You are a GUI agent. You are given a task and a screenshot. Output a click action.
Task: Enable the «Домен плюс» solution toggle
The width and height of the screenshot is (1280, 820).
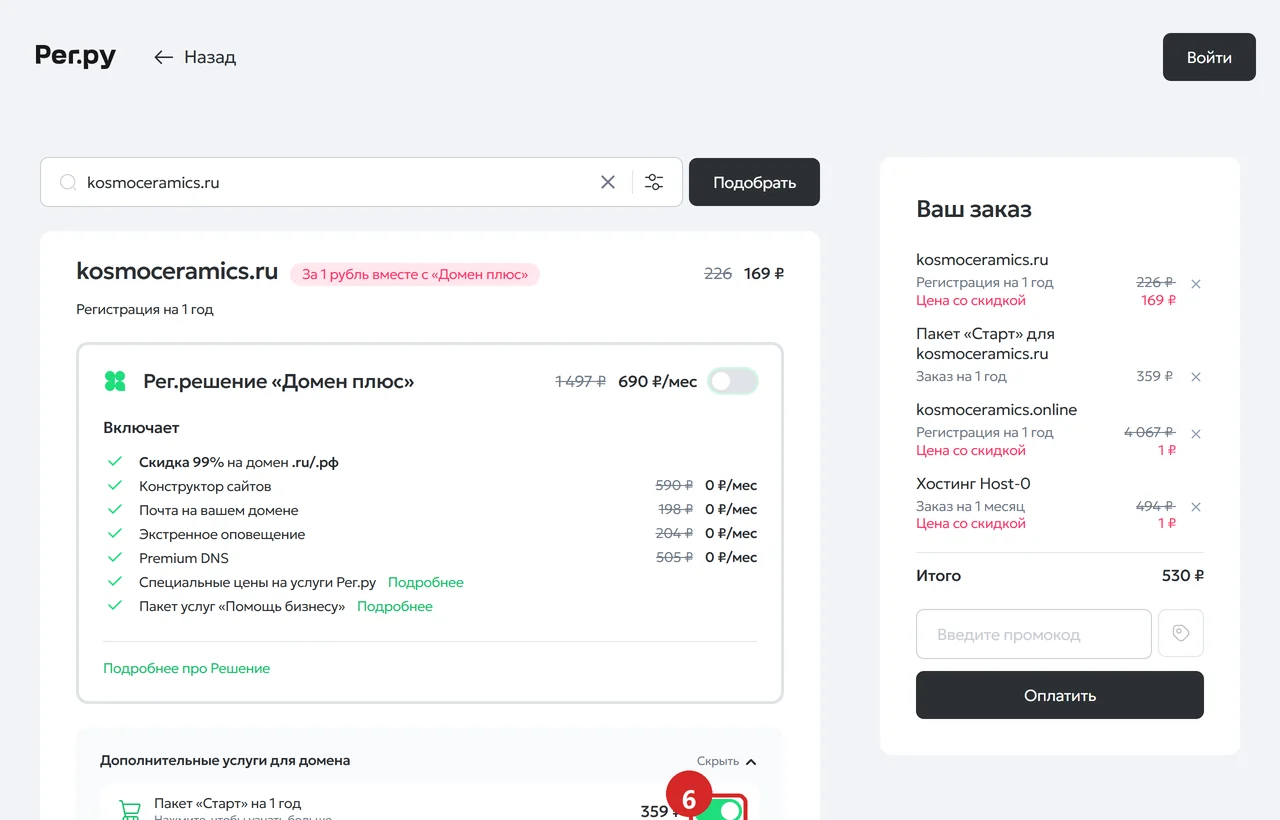tap(733, 381)
